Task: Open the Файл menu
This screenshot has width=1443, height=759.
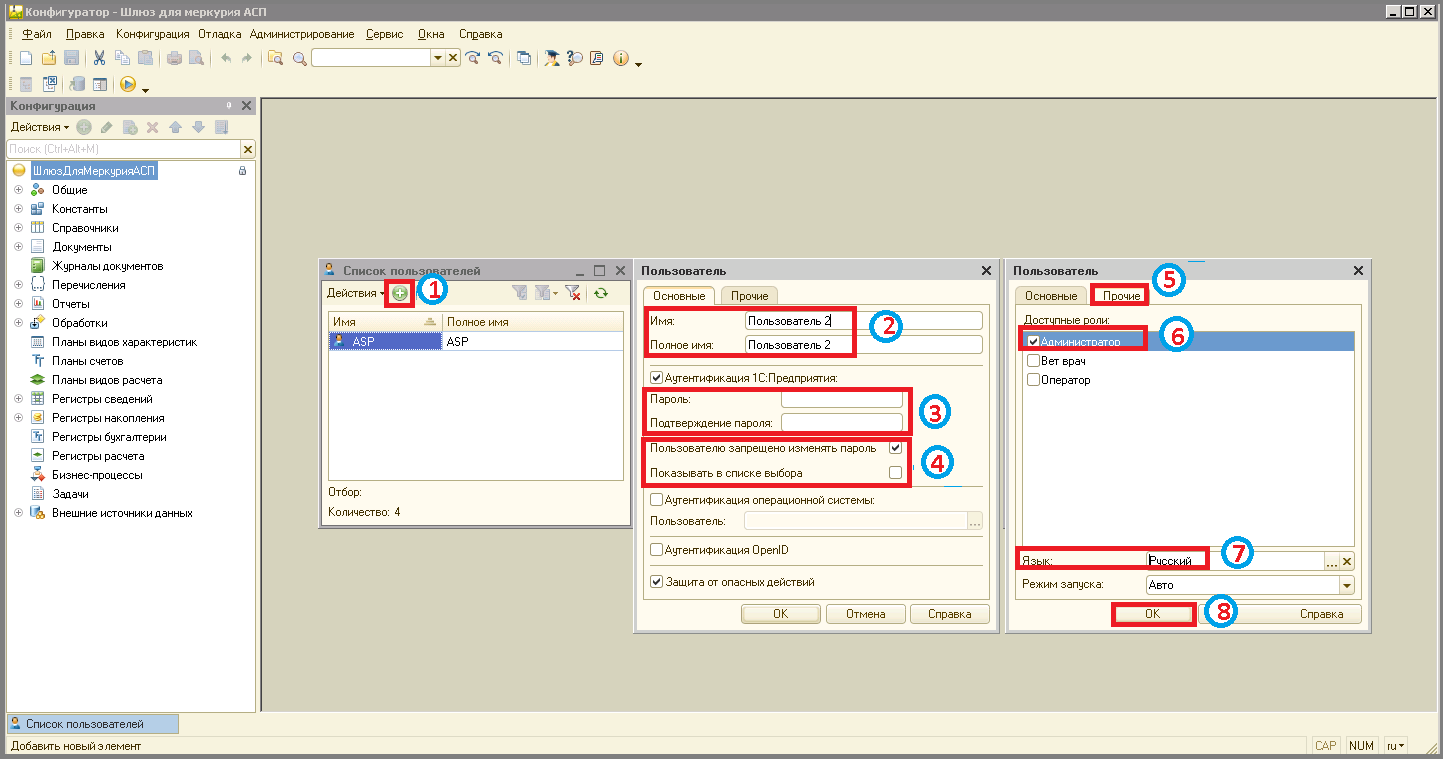Action: pos(36,34)
